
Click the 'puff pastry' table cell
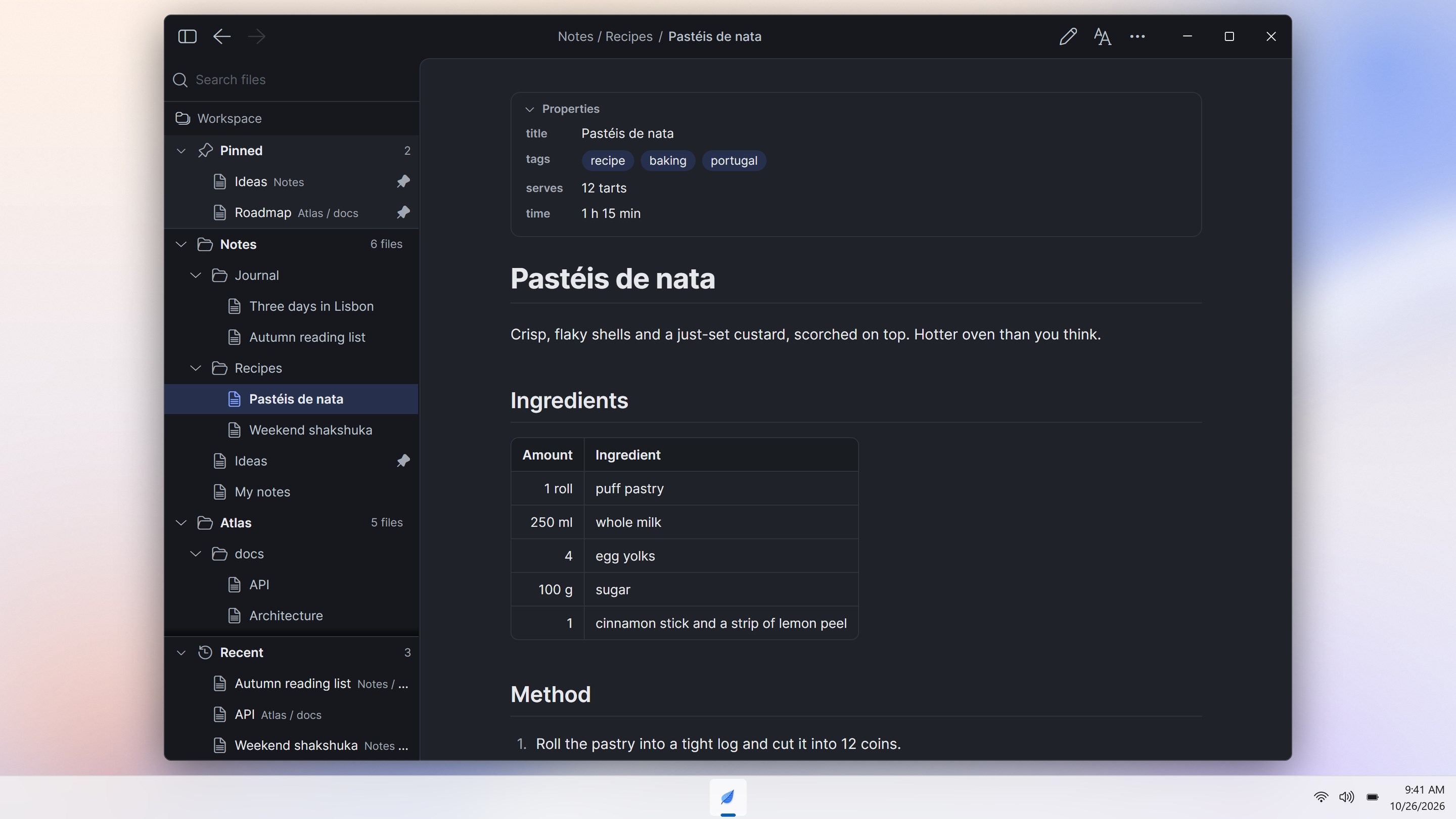[x=720, y=488]
